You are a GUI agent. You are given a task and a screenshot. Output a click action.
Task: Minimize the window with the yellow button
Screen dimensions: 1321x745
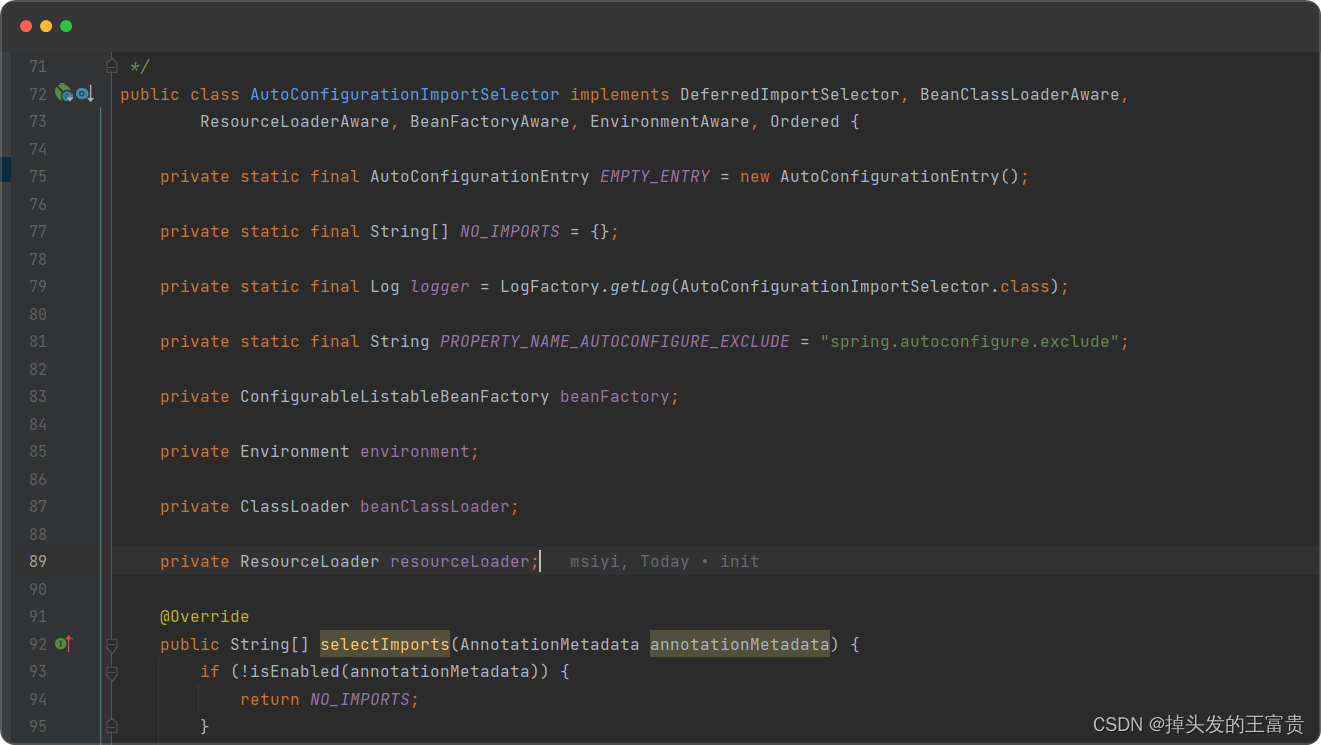[46, 26]
